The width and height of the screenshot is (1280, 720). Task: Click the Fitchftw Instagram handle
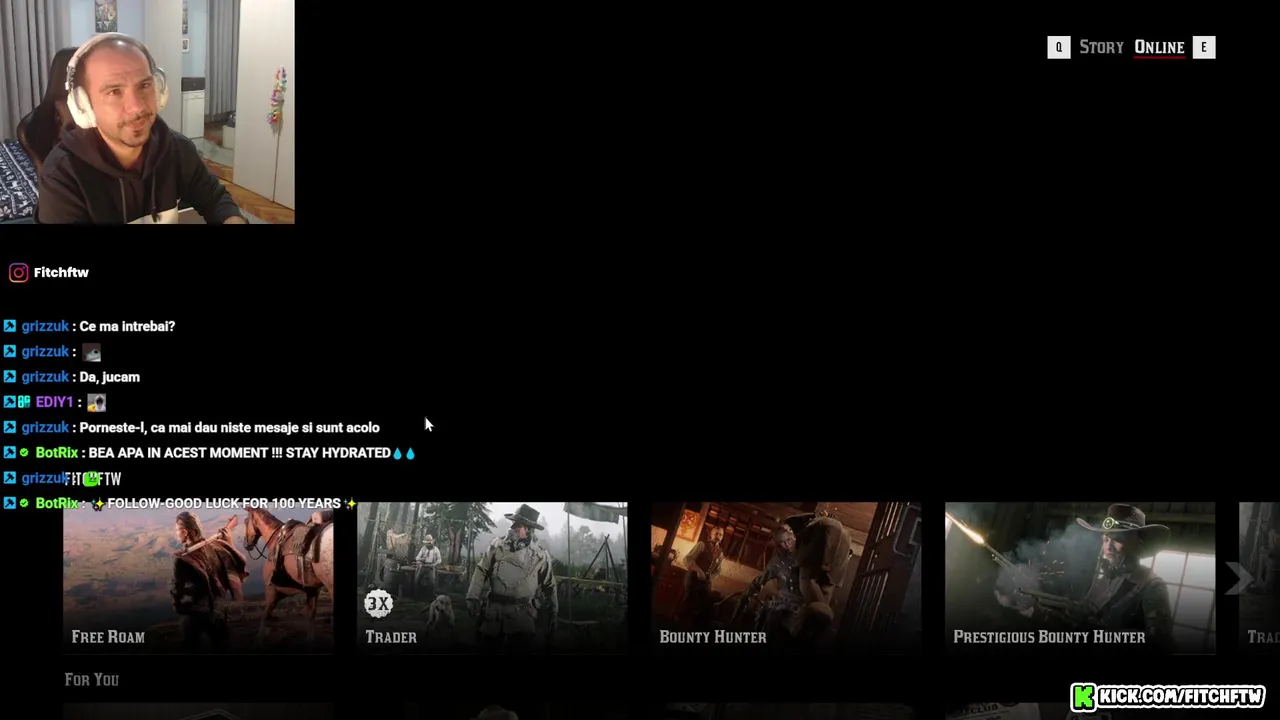click(61, 272)
